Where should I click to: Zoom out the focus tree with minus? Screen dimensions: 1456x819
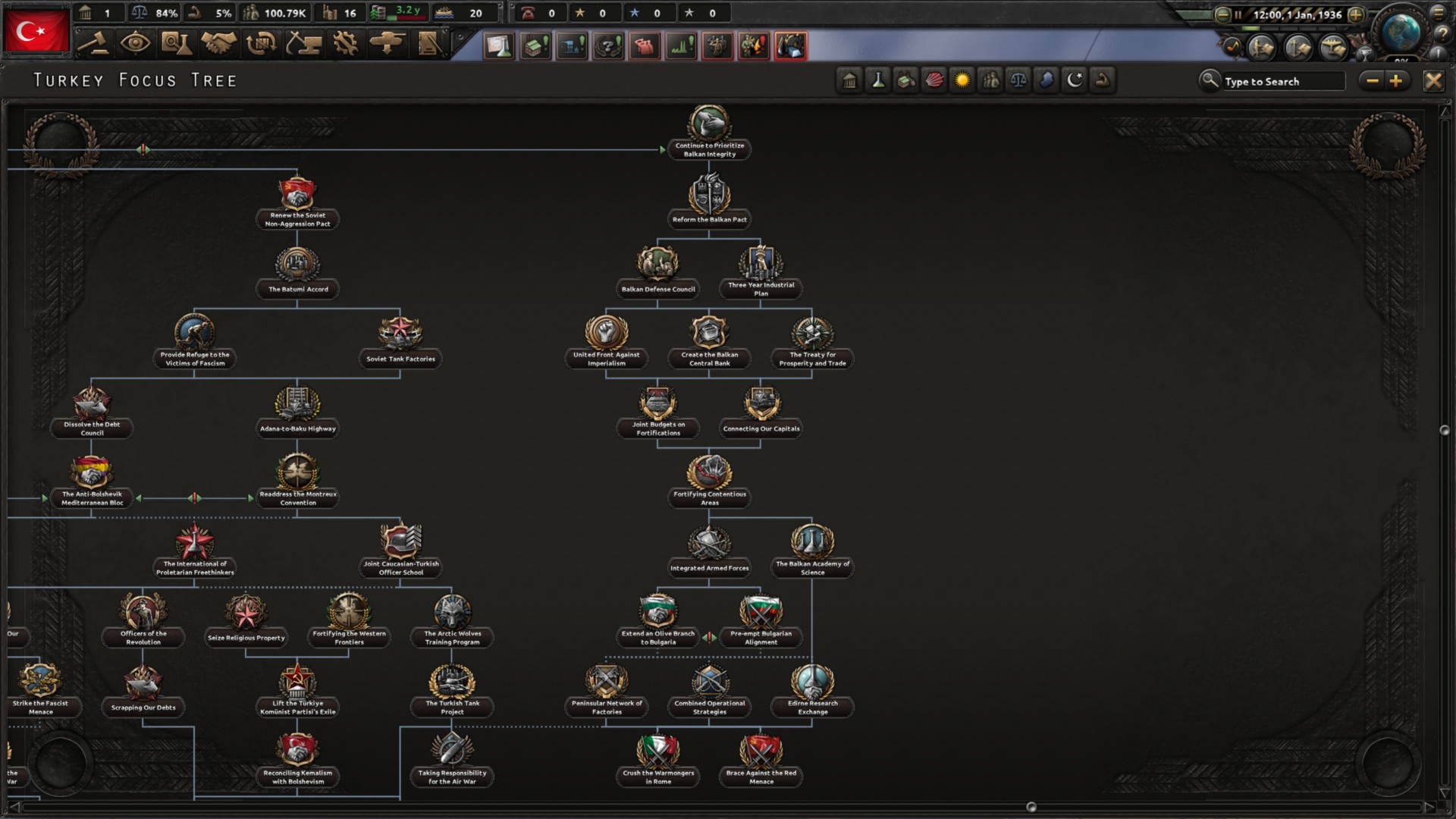[1372, 80]
